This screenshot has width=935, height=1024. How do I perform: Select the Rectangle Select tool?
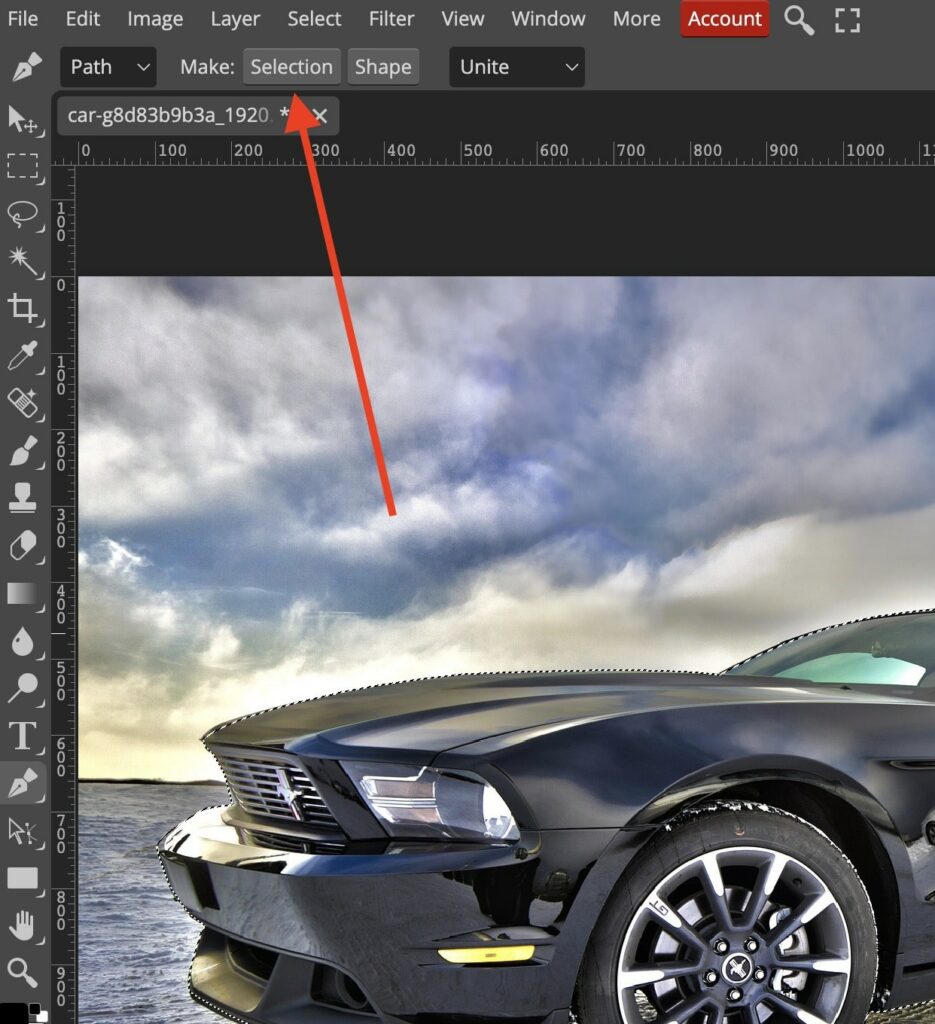coord(23,166)
